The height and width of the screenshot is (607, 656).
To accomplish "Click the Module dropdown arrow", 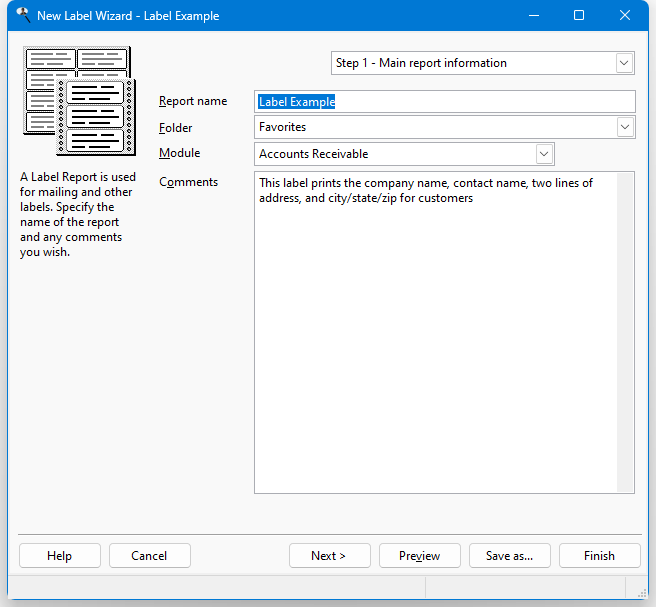I will click(x=544, y=154).
